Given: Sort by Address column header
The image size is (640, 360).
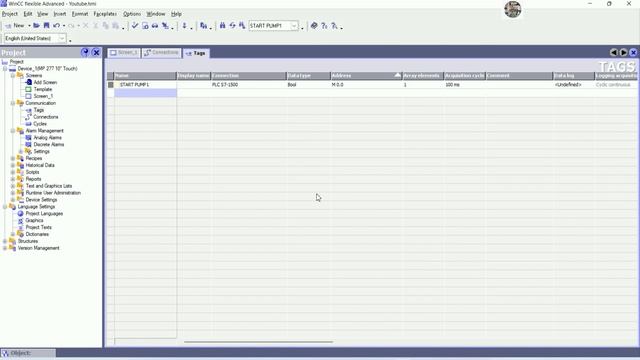Looking at the screenshot, I should (x=366, y=76).
